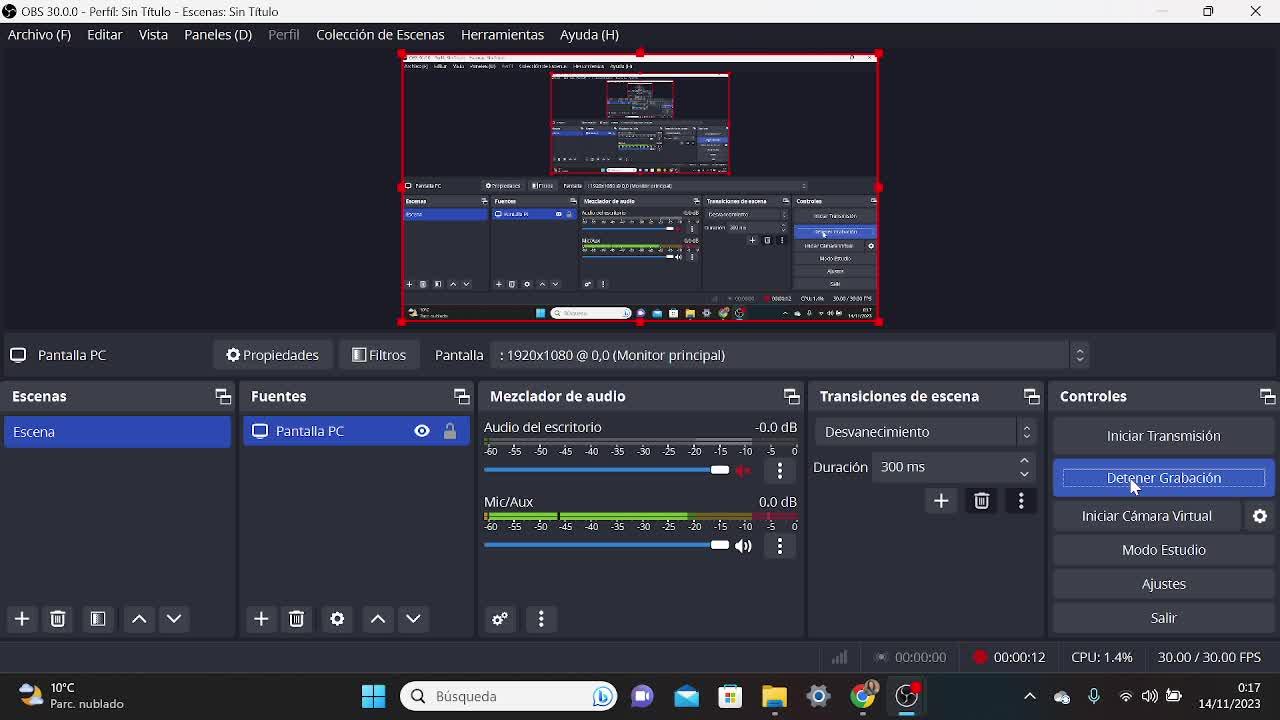1280x720 pixels.
Task: Remove transition with trash icon
Action: pyautogui.click(x=981, y=501)
